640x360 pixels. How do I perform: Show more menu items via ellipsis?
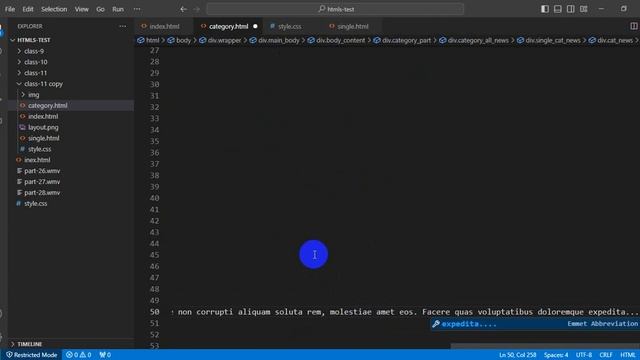point(137,9)
